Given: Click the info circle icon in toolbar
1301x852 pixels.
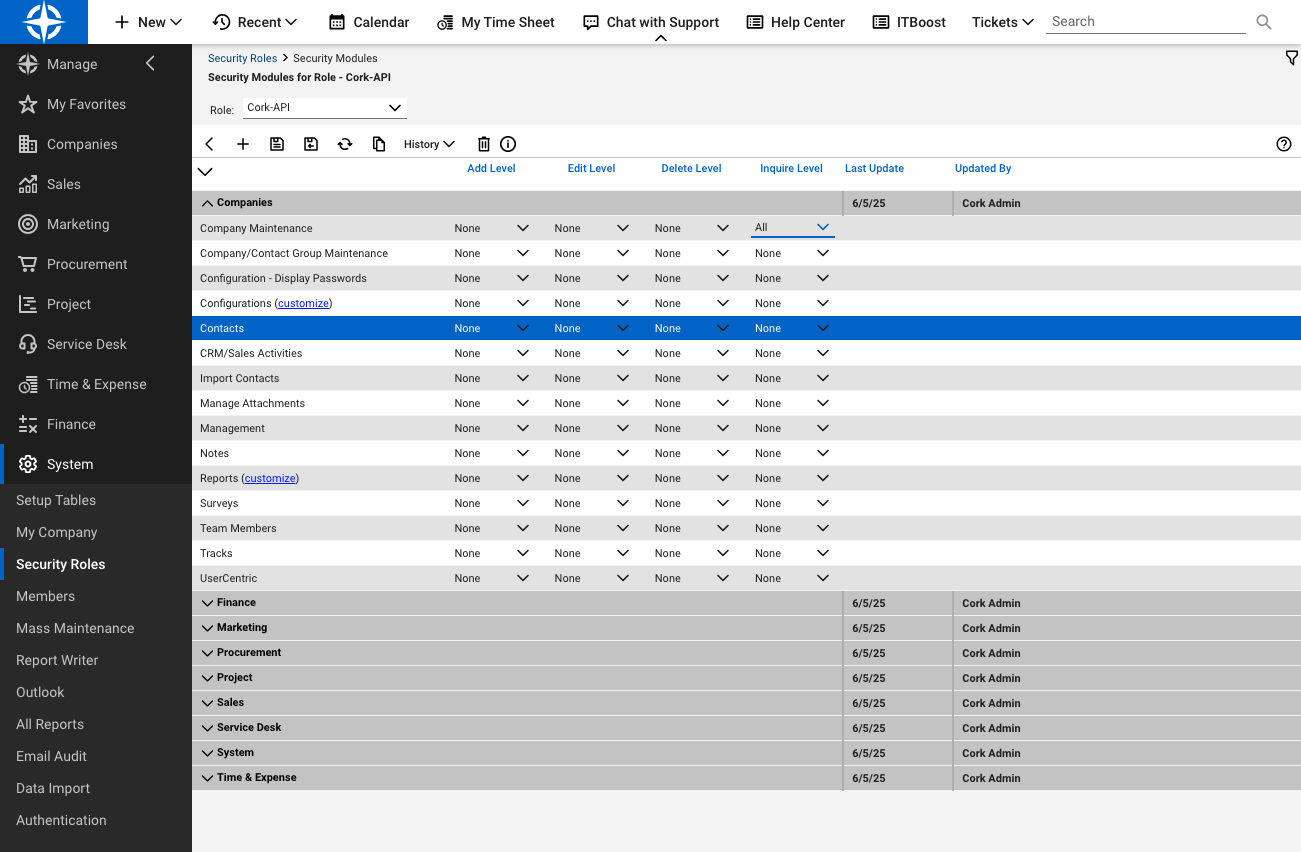Looking at the screenshot, I should pos(508,144).
